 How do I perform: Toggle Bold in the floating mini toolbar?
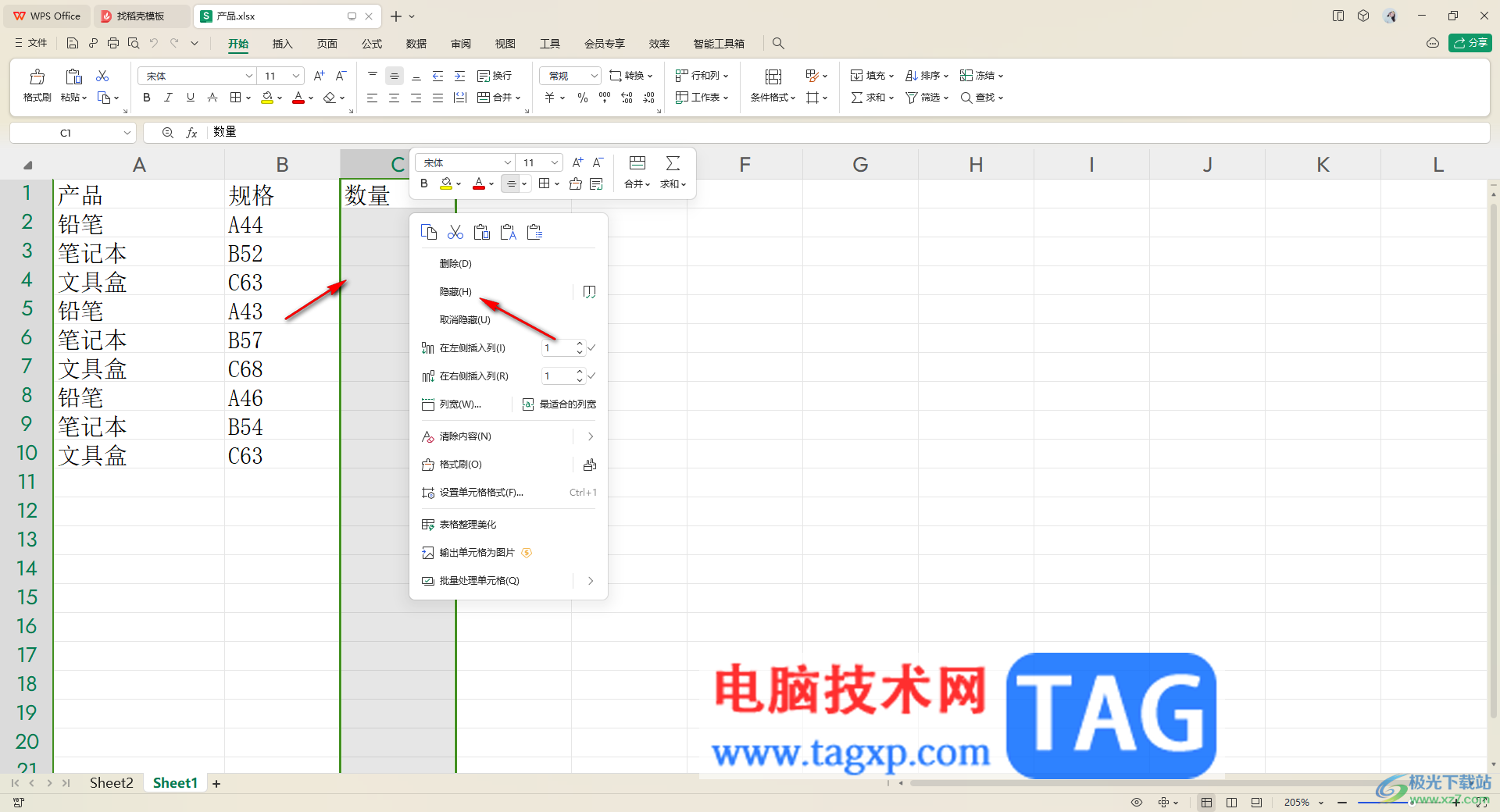[x=424, y=183]
